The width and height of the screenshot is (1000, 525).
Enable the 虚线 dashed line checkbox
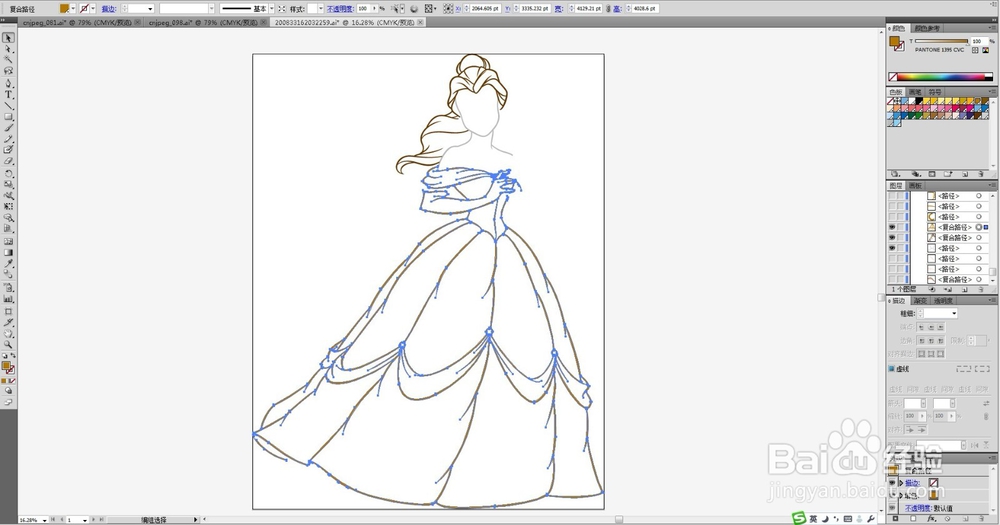[892, 369]
